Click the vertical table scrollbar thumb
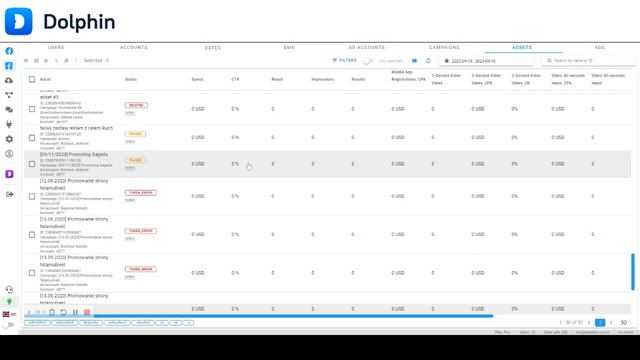 [633, 272]
